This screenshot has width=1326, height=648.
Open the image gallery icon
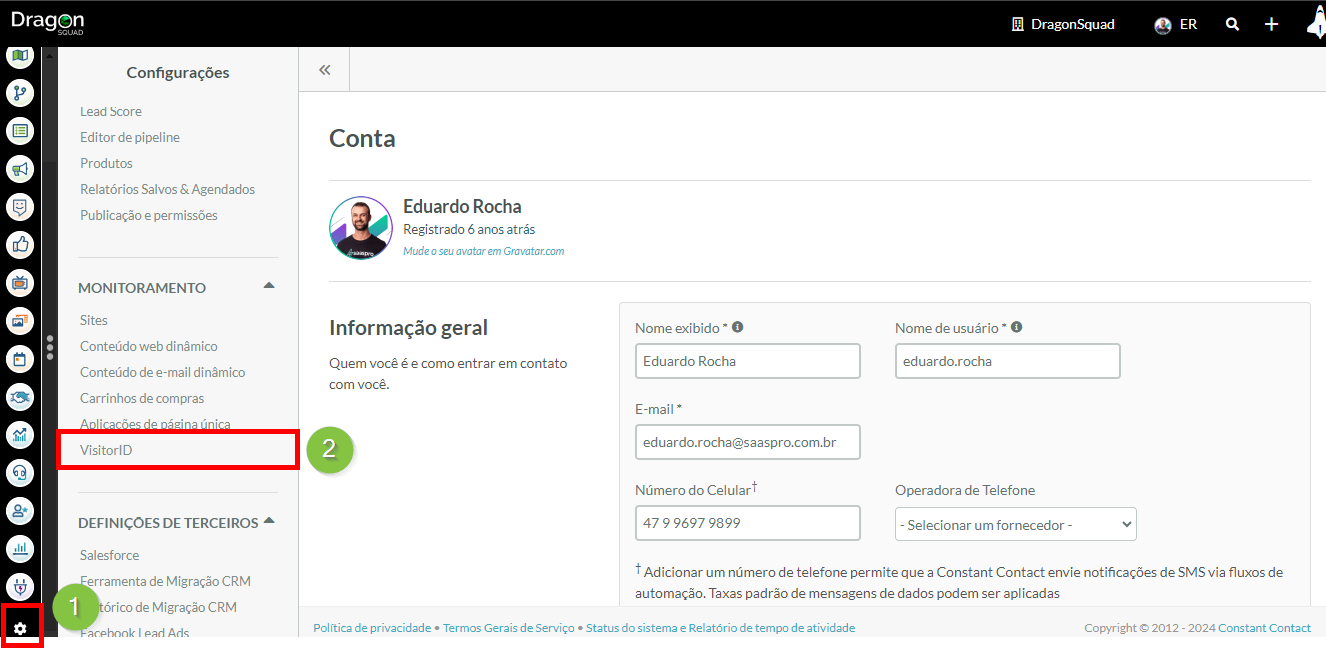point(20,321)
